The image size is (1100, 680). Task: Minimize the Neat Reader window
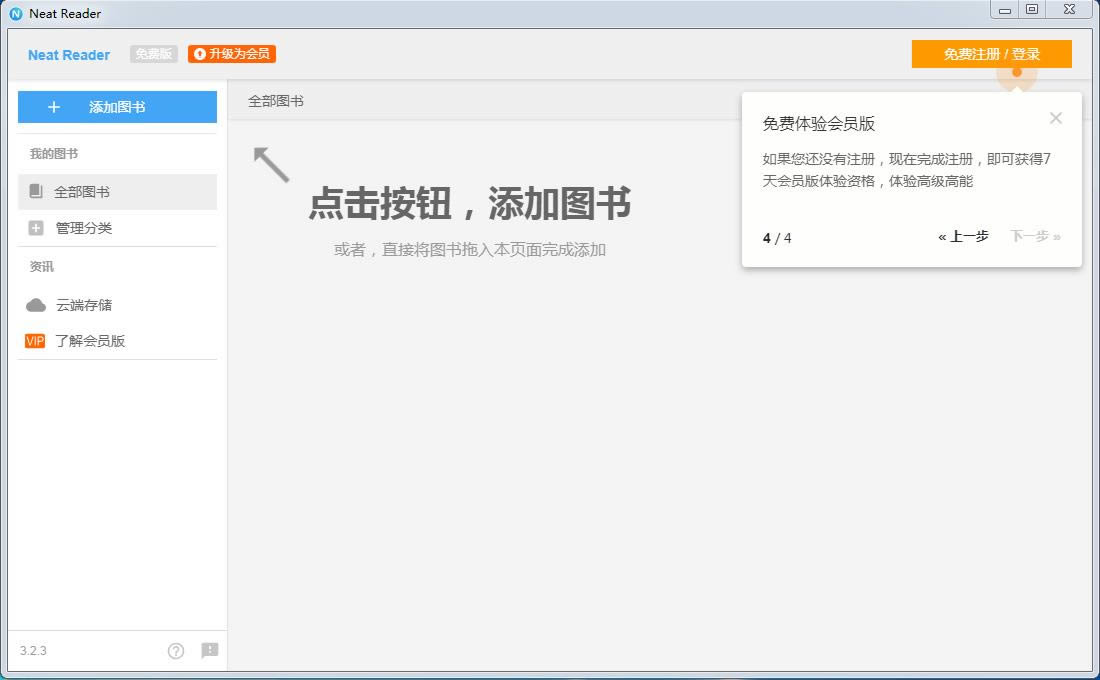1005,10
